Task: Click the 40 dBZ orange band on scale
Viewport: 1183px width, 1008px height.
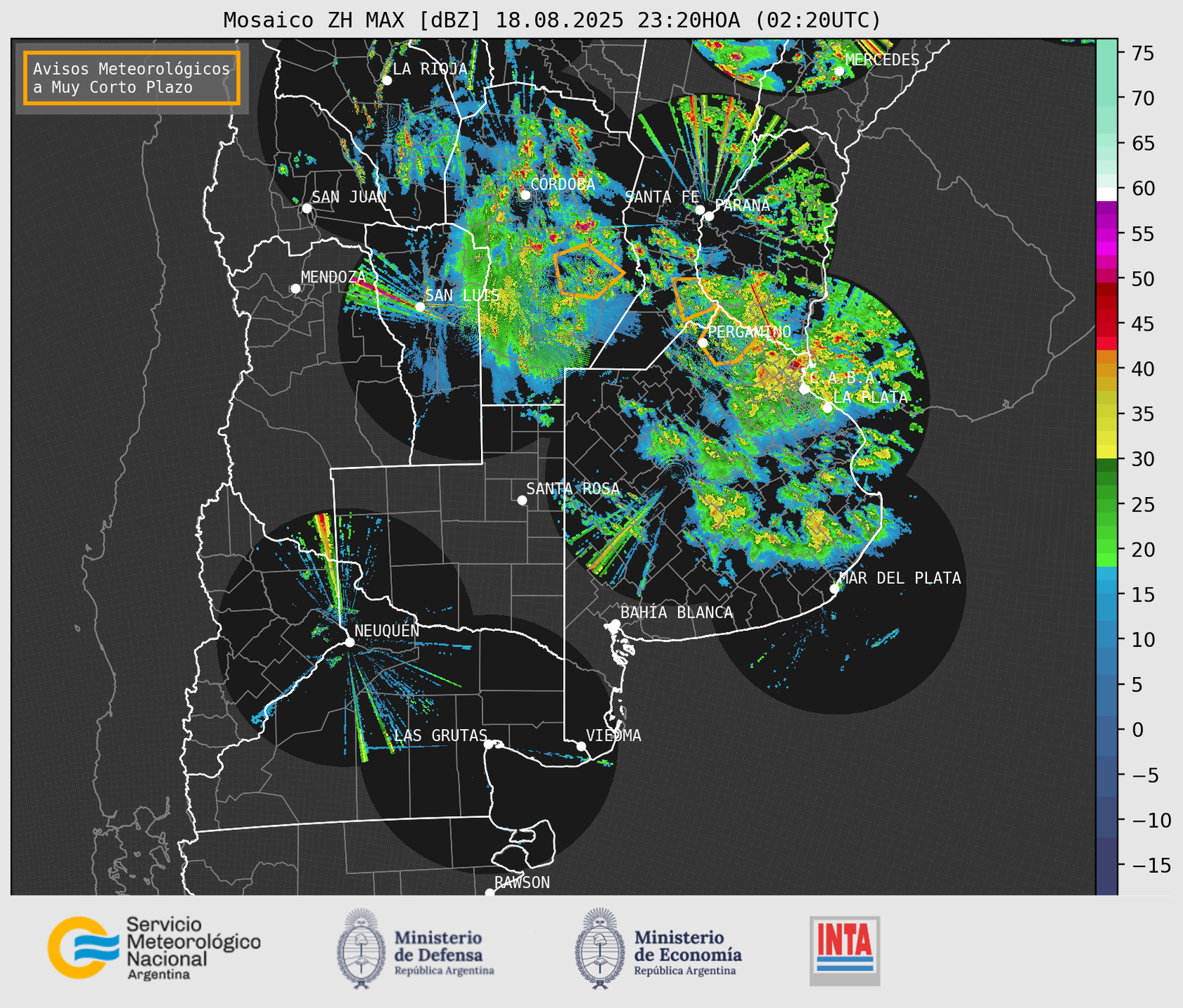Action: click(x=1107, y=369)
